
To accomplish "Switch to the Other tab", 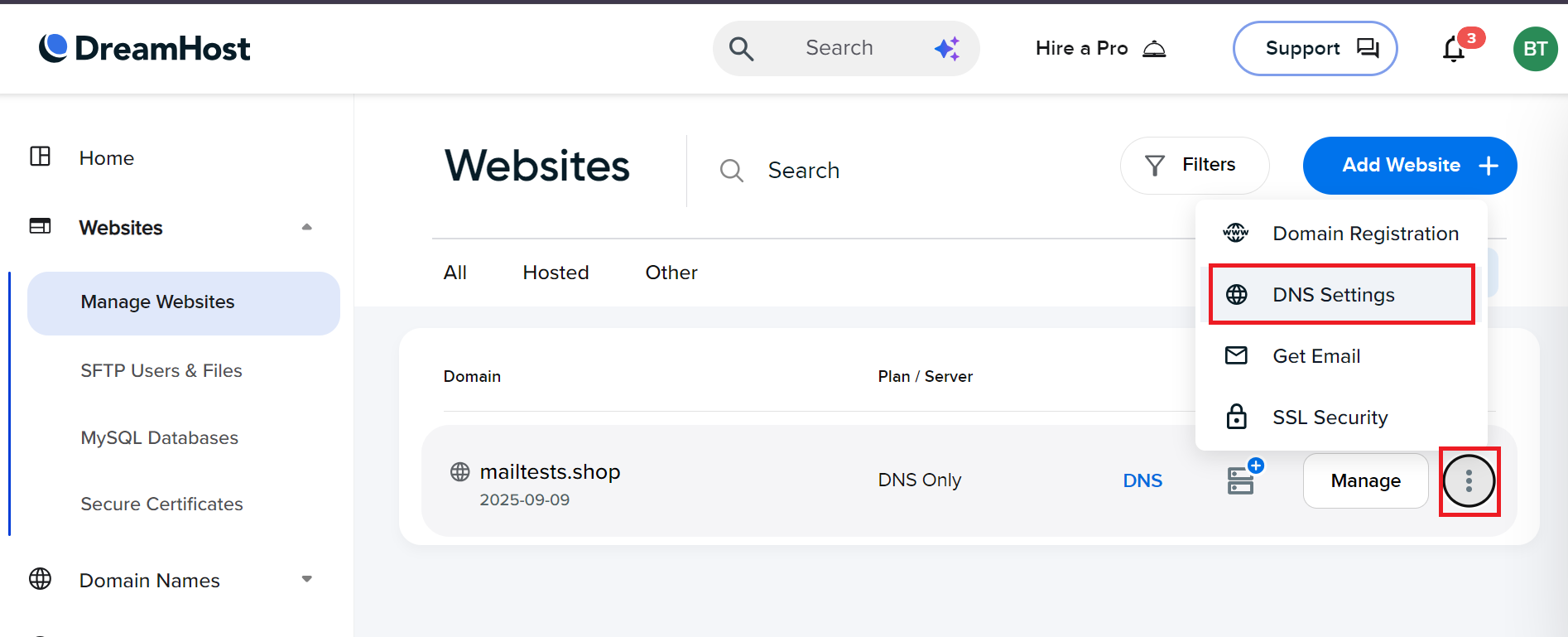I will point(671,273).
